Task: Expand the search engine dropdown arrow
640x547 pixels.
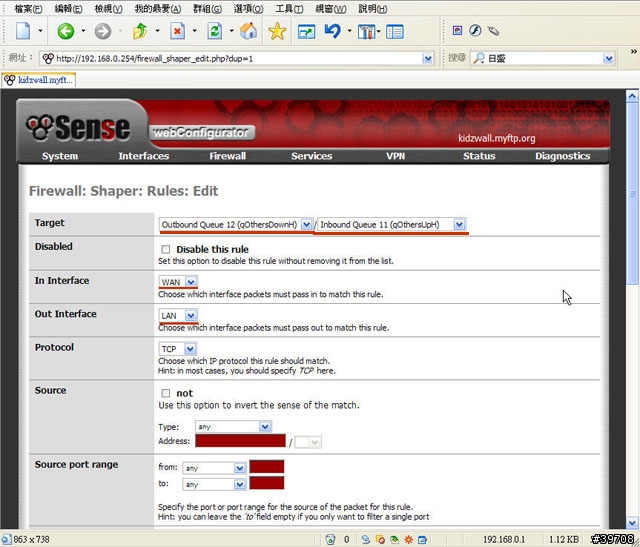Action: pos(609,58)
